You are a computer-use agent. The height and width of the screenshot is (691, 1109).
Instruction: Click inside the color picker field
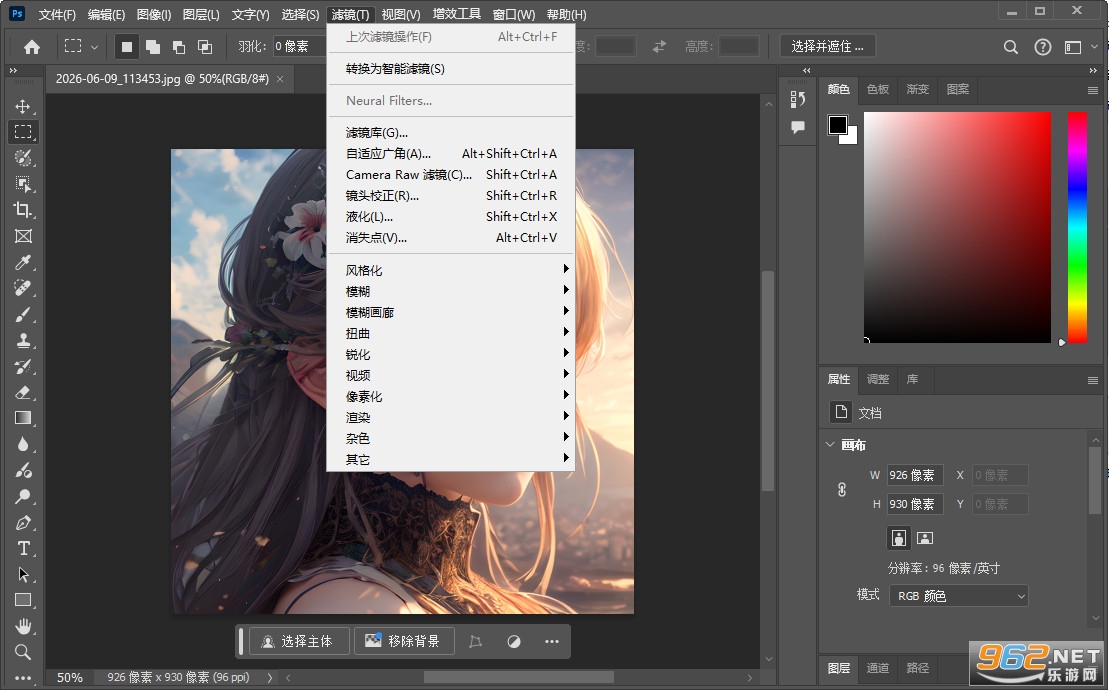[x=957, y=227]
